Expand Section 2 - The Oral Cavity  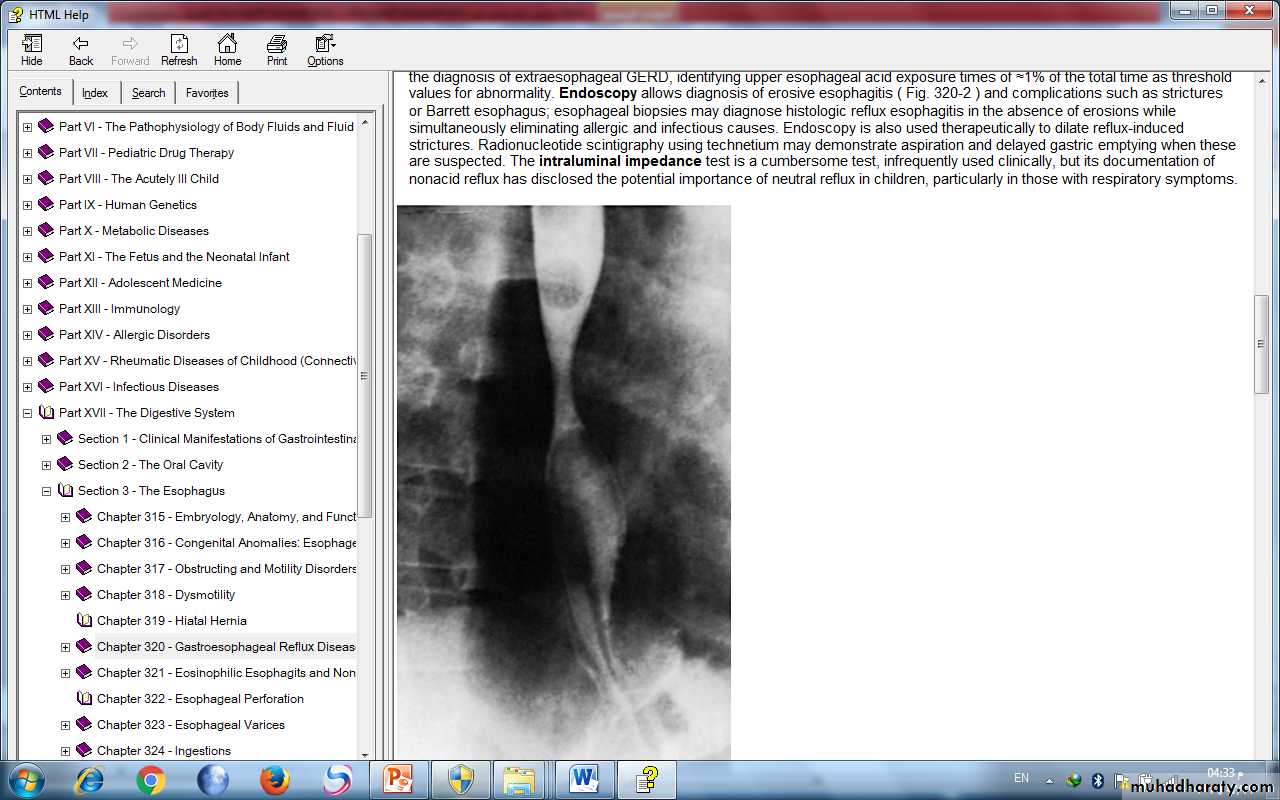point(47,465)
